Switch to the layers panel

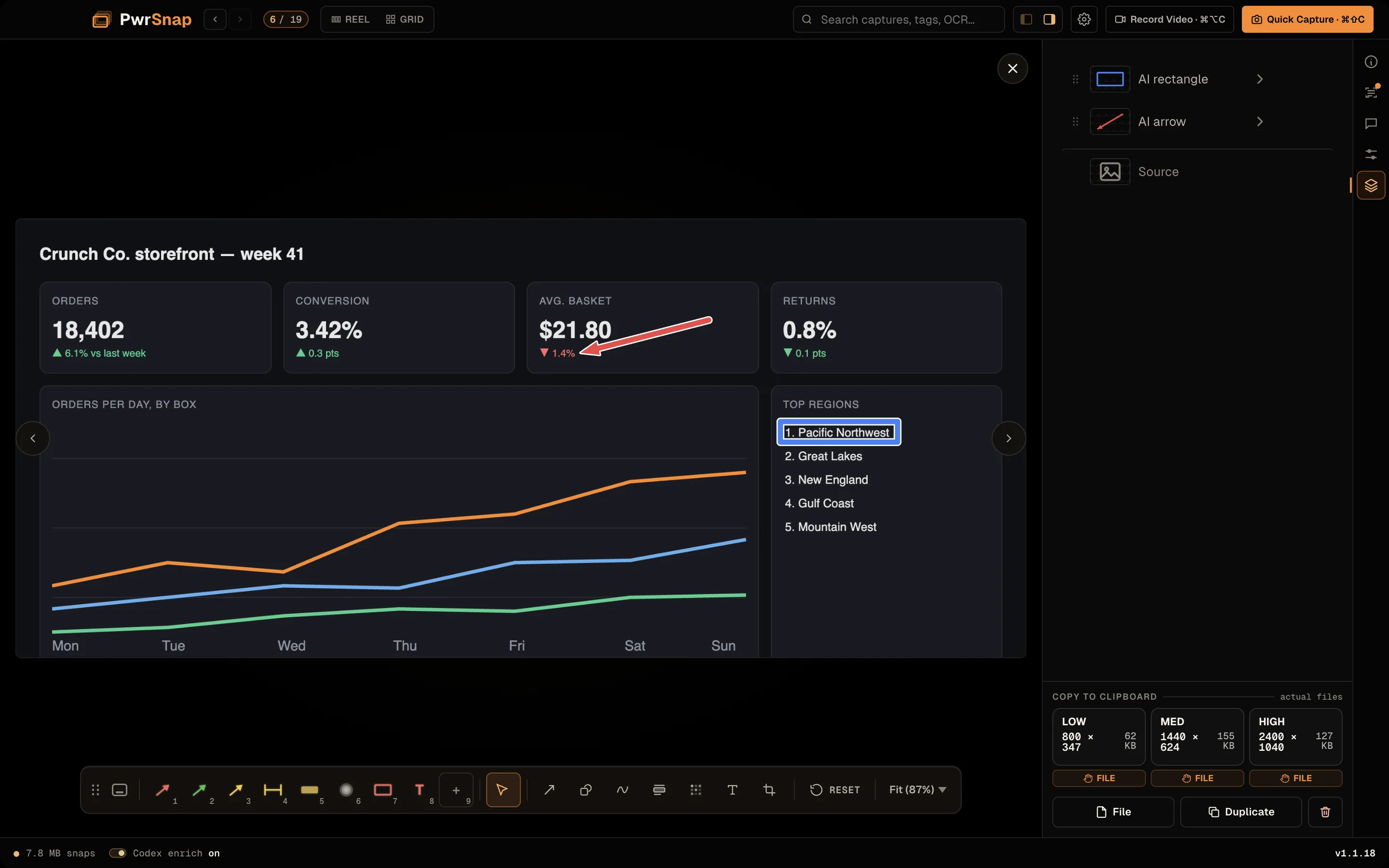coord(1371,185)
